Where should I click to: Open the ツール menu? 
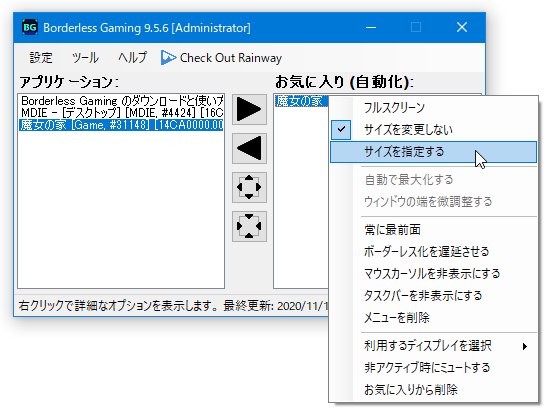(85, 58)
